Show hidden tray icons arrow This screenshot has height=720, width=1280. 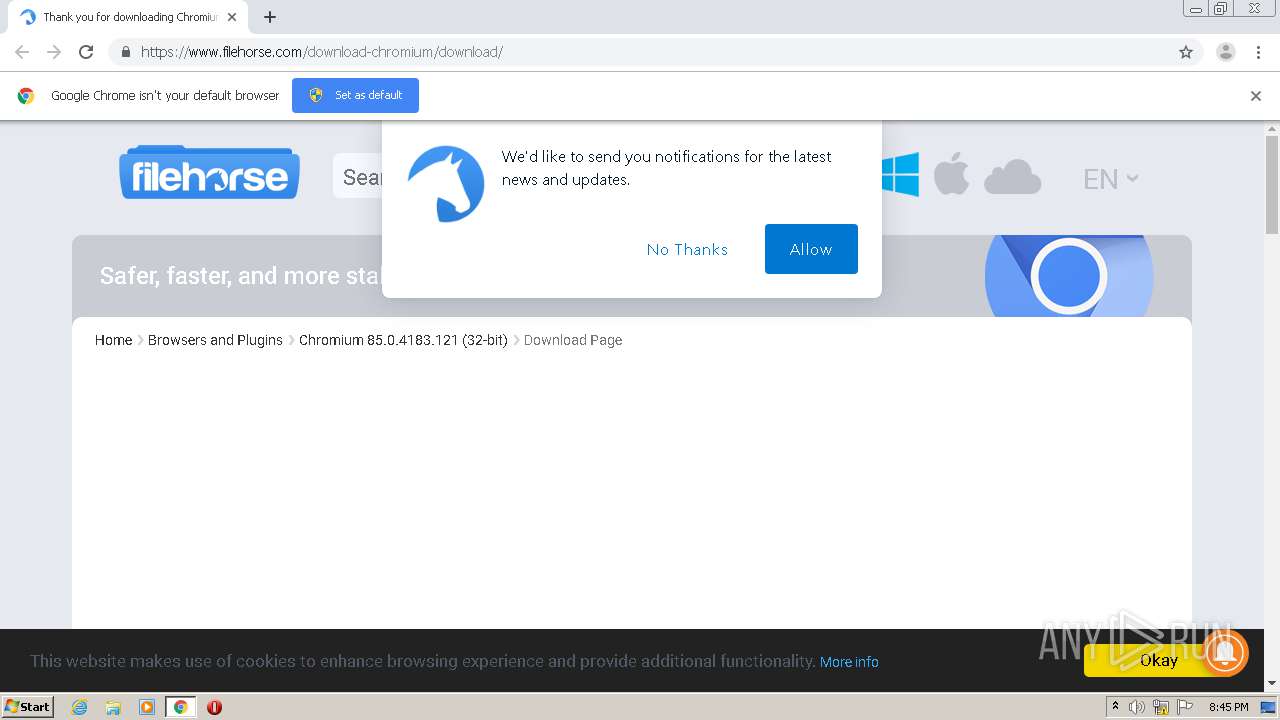[x=1116, y=707]
